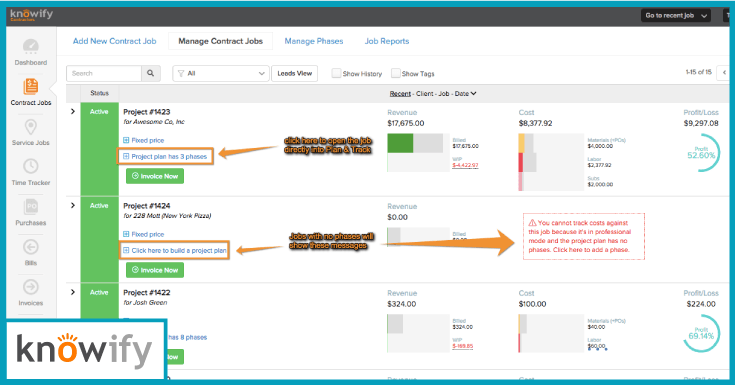Image resolution: width=735 pixels, height=385 pixels.
Task: Expand the Project #1424 row chevron
Action: (73, 205)
